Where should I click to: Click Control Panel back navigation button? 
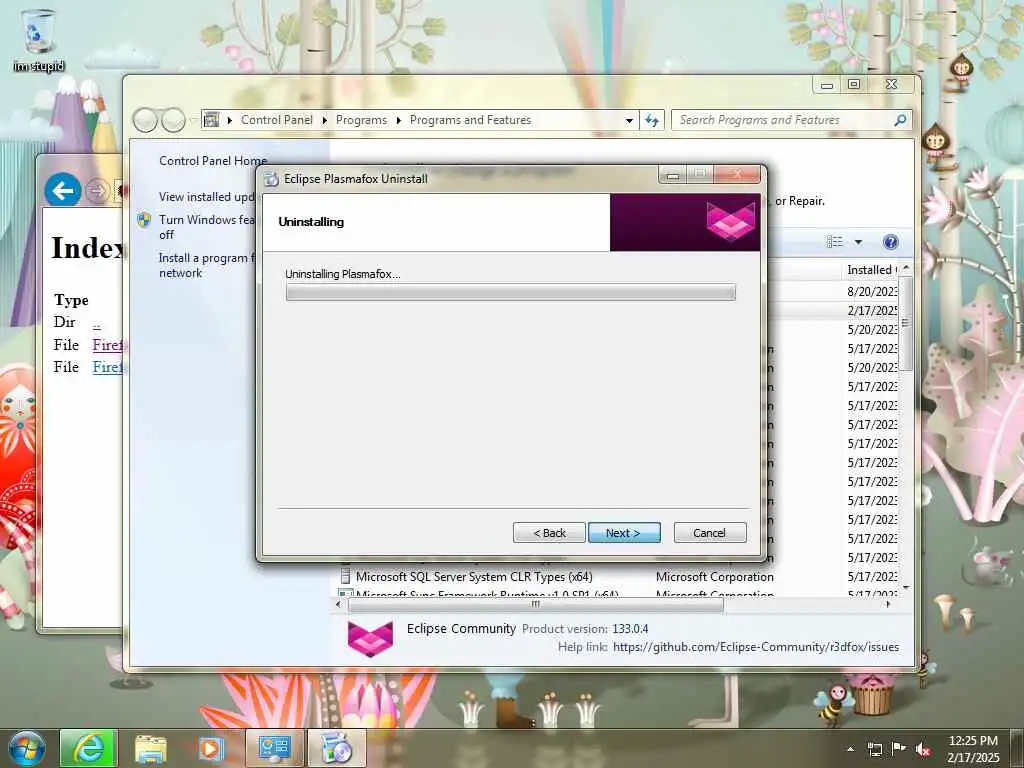click(145, 120)
